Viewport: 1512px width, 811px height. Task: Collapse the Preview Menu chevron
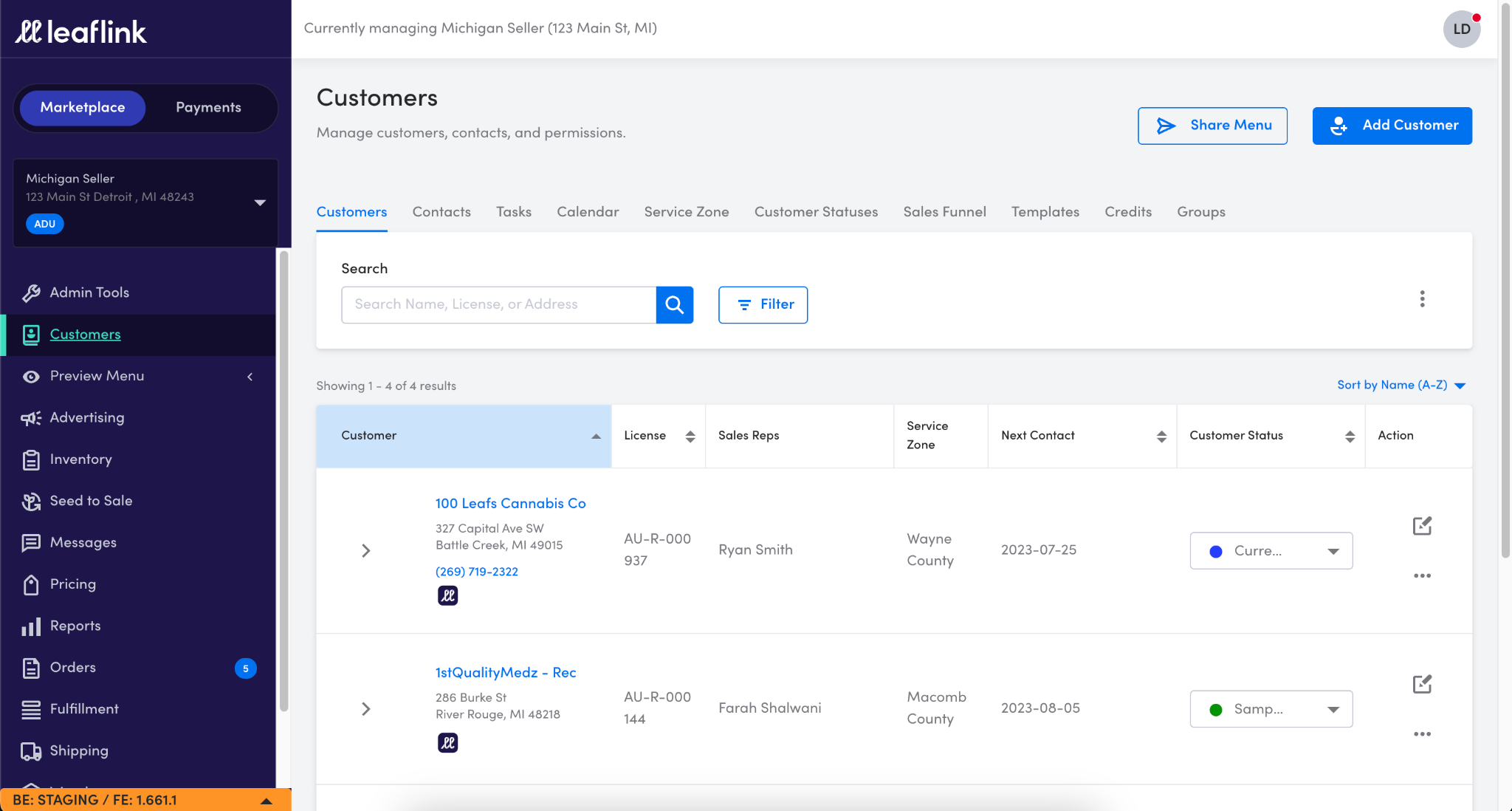tap(250, 377)
